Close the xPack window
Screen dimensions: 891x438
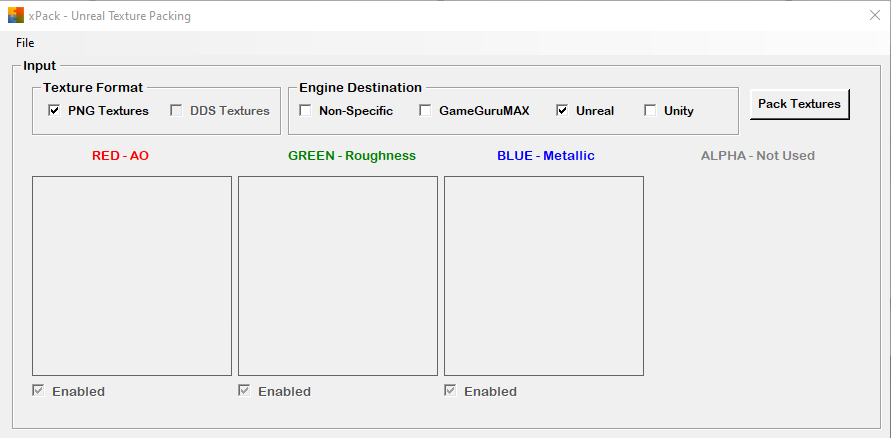(x=875, y=15)
